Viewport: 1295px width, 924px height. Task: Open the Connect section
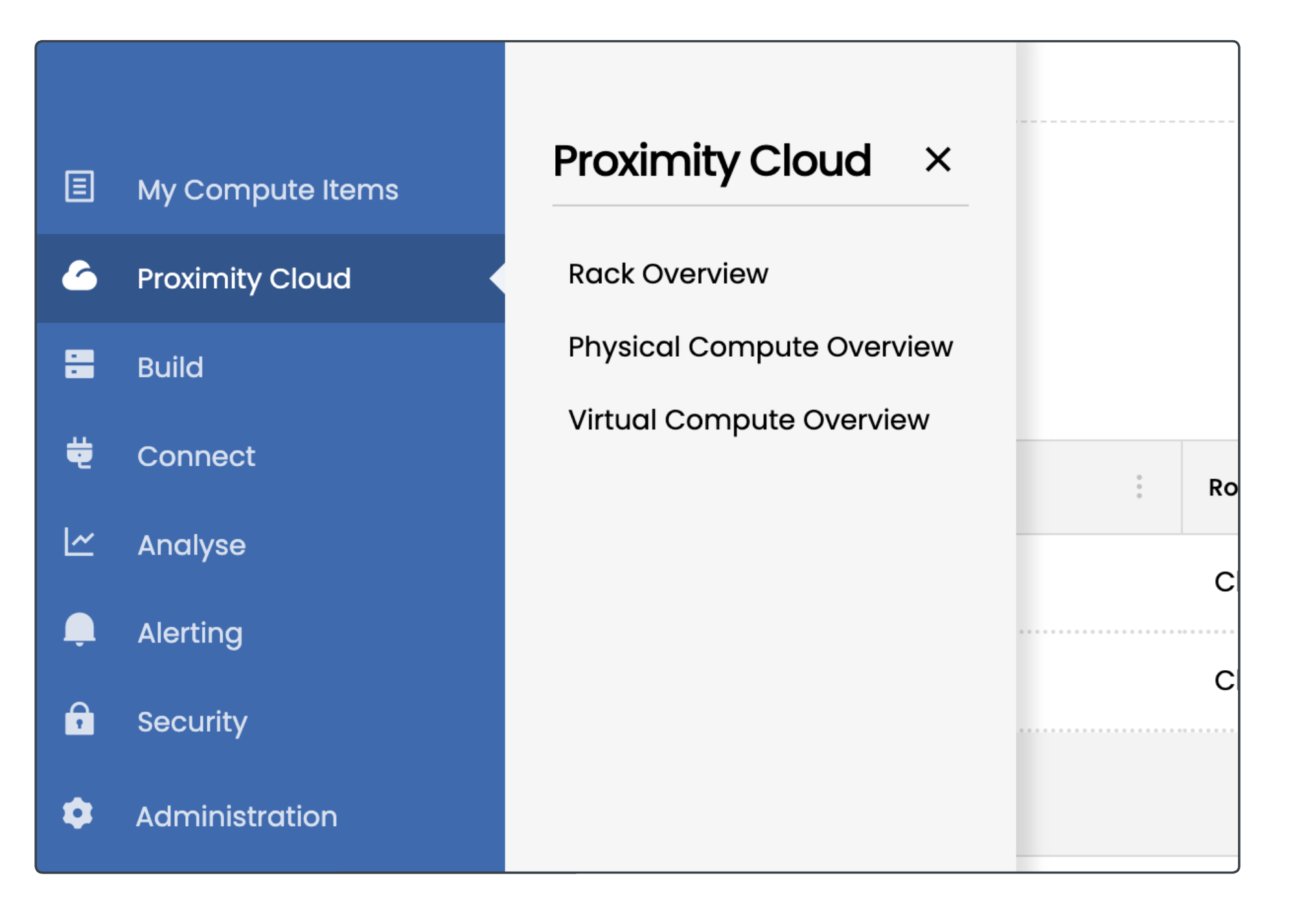(196, 456)
